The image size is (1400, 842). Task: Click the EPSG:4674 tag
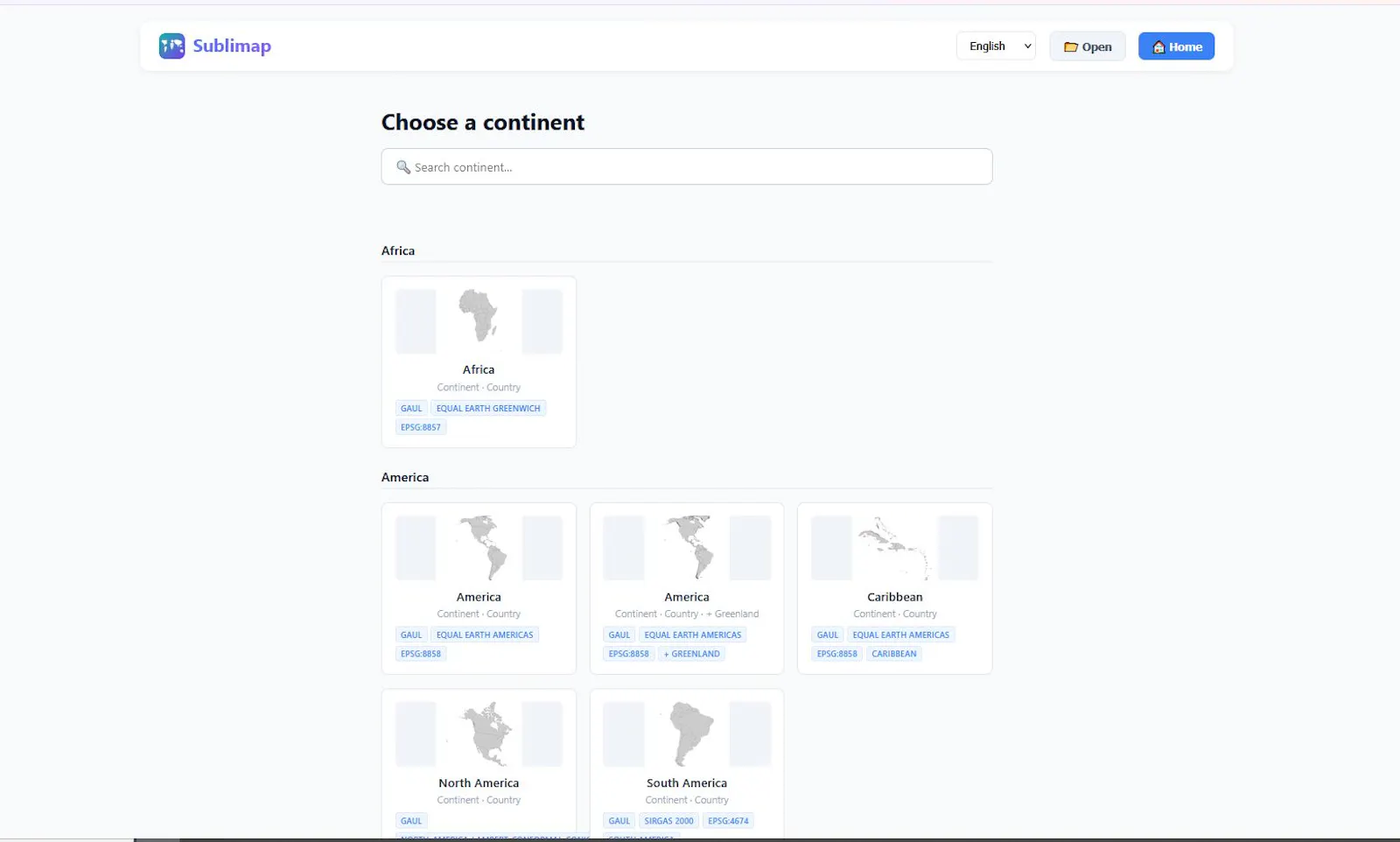click(728, 821)
